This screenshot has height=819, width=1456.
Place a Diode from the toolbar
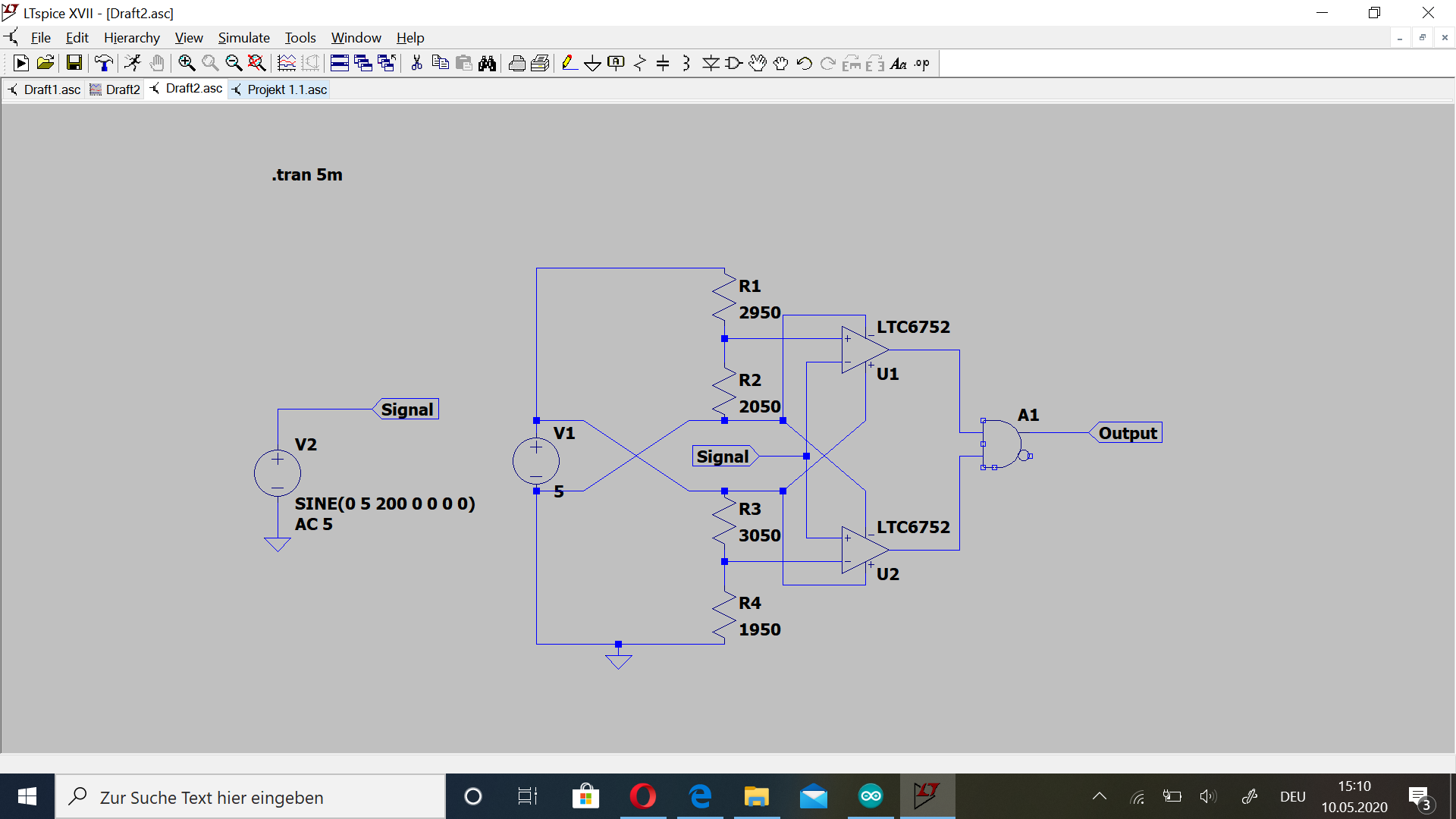[711, 64]
